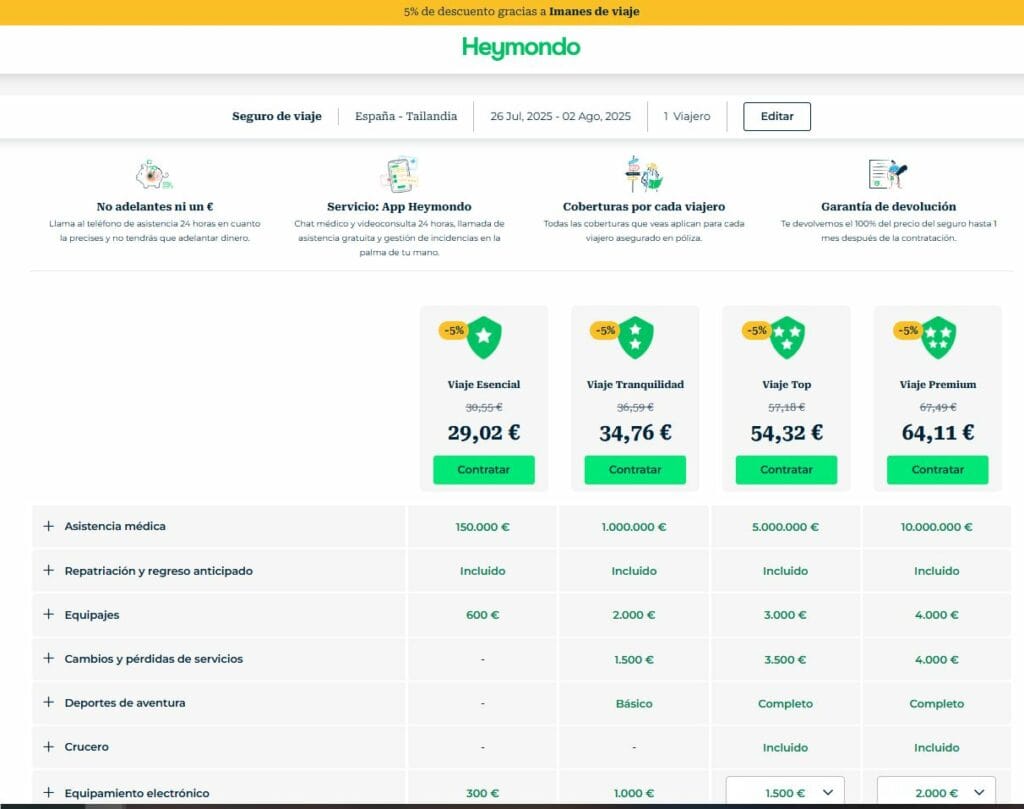Expand the Equipajes coverage row
The height and width of the screenshot is (809, 1024).
tap(48, 614)
